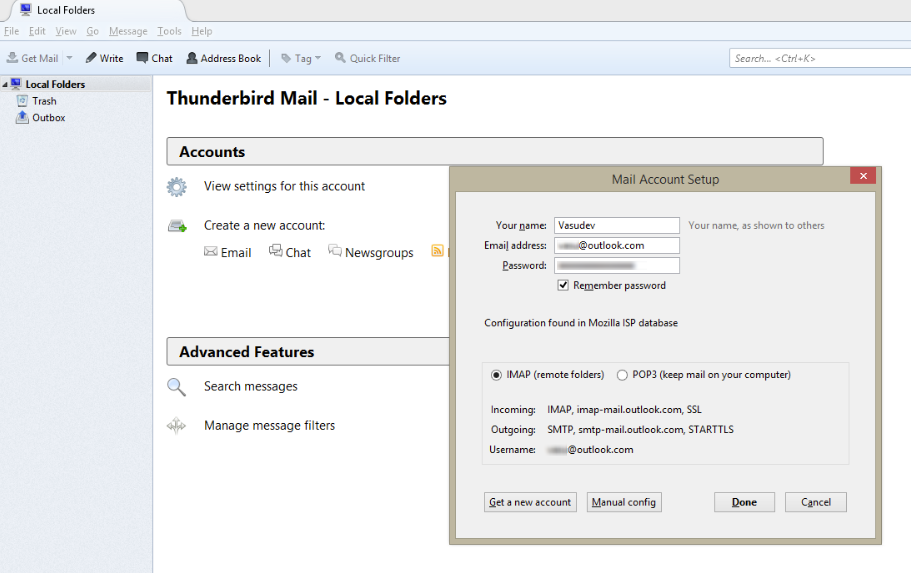
Task: Open the Help menu
Action: pos(202,31)
